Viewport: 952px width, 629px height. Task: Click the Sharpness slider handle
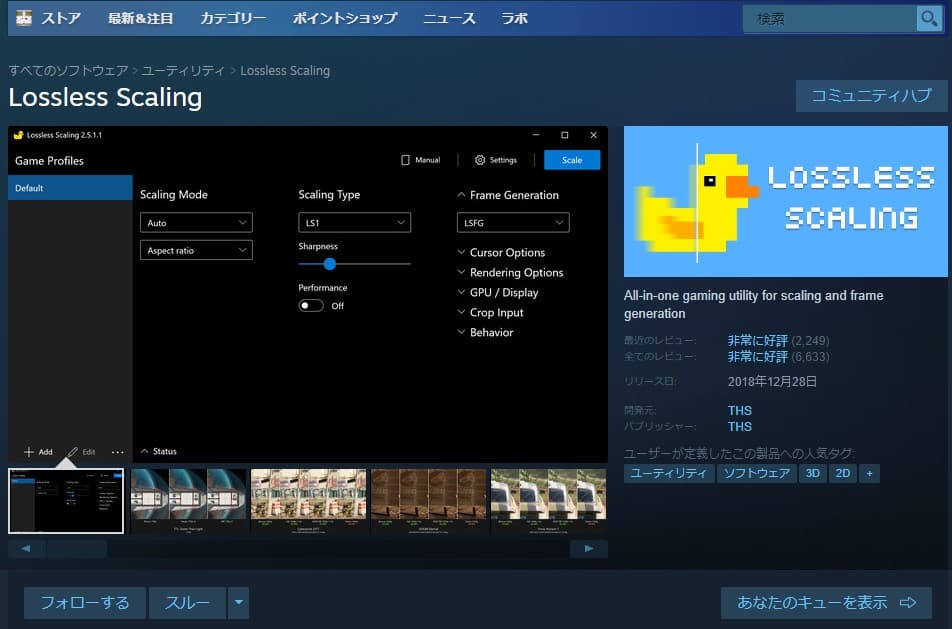pos(330,264)
